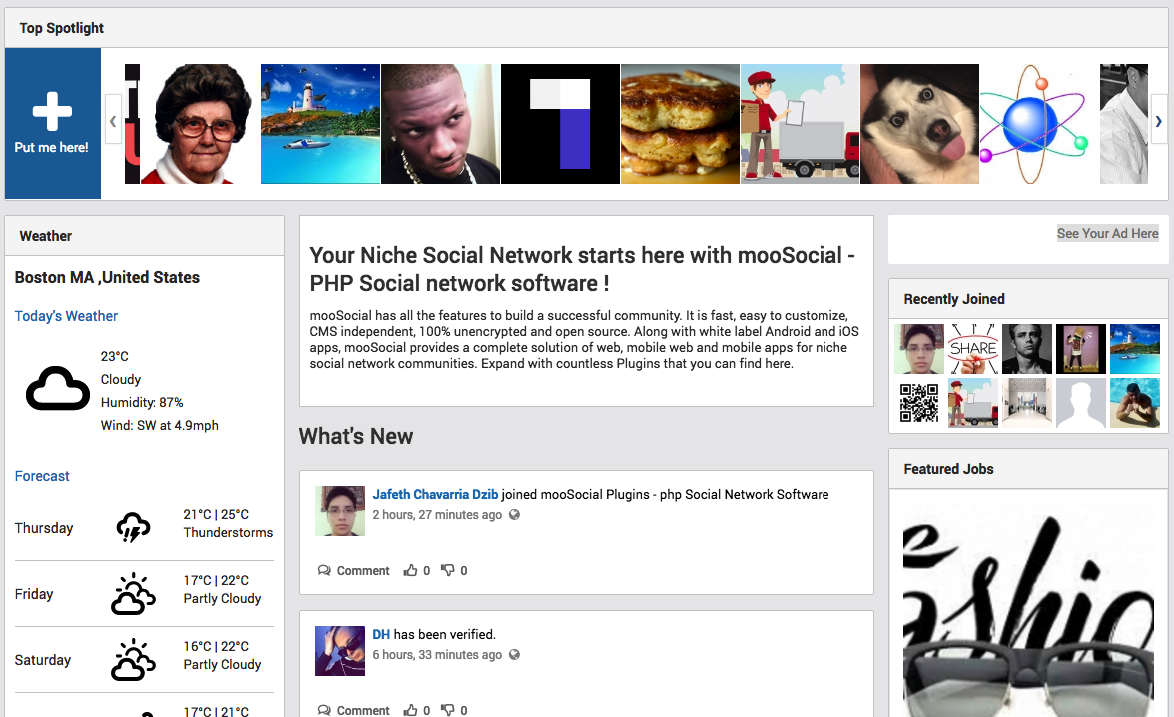Image resolution: width=1174 pixels, height=717 pixels.
Task: Open the SHARE thumbnail in Recently Joined
Action: (x=973, y=349)
